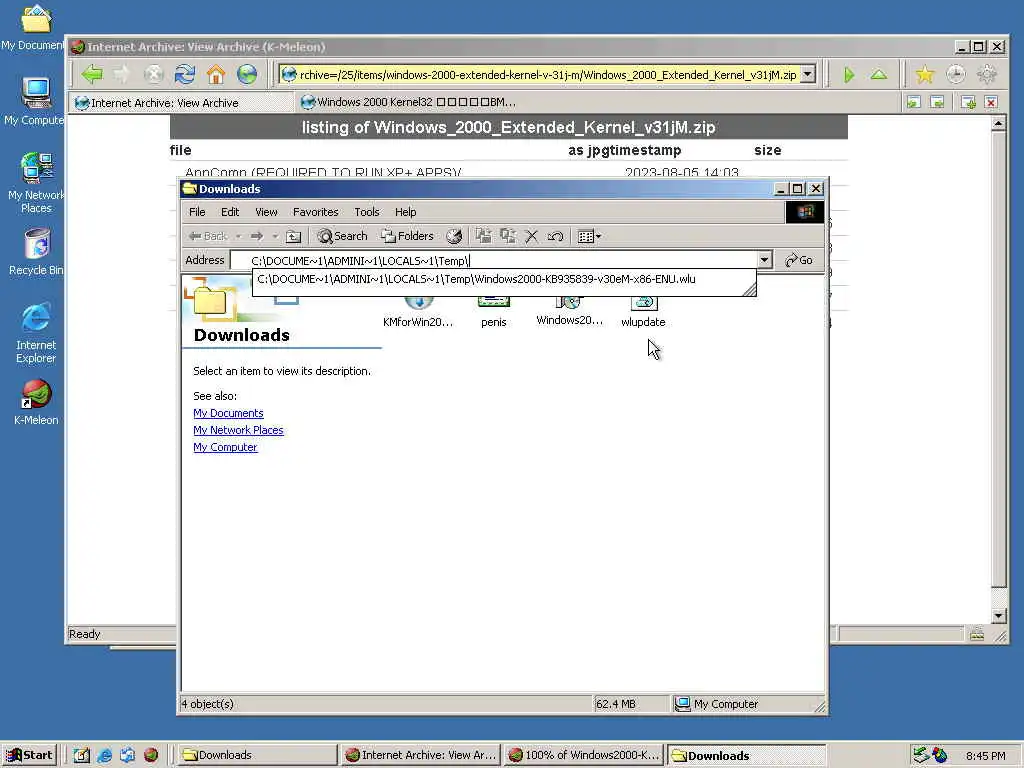The height and width of the screenshot is (768, 1024).
Task: Open File menu in Downloads window
Action: pyautogui.click(x=197, y=212)
